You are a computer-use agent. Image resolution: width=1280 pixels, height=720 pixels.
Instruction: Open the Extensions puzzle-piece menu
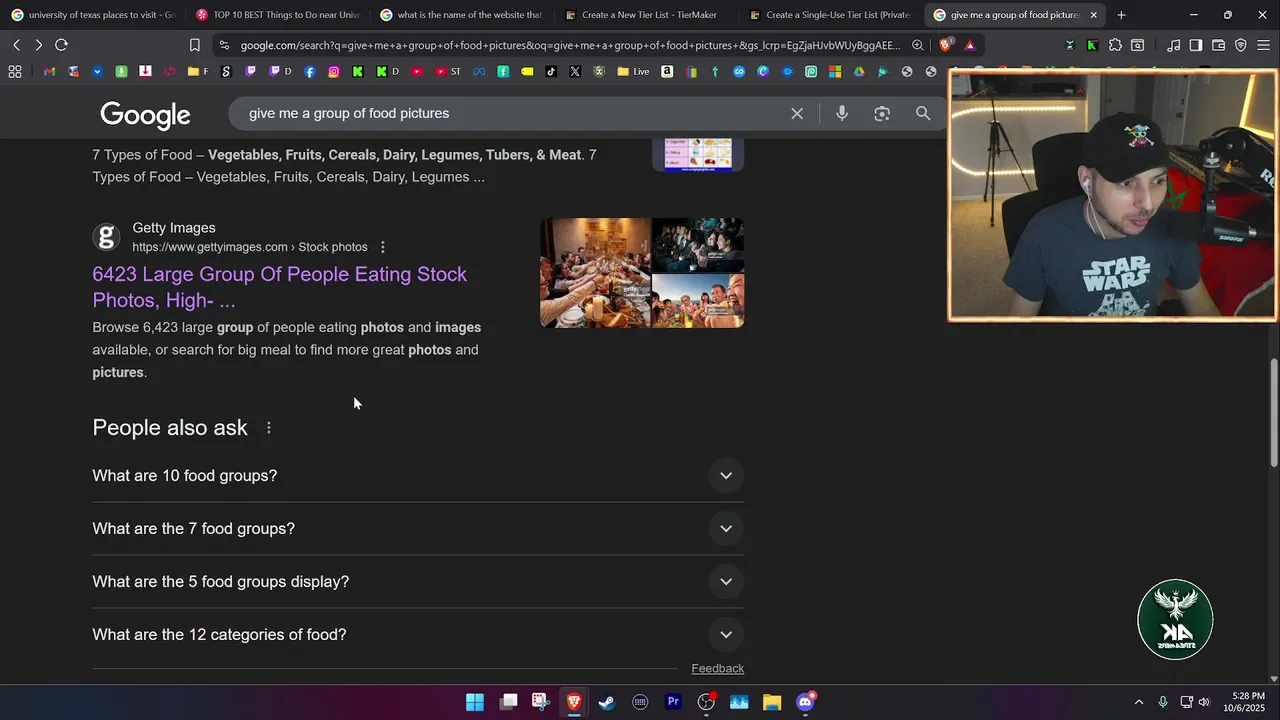[1115, 45]
